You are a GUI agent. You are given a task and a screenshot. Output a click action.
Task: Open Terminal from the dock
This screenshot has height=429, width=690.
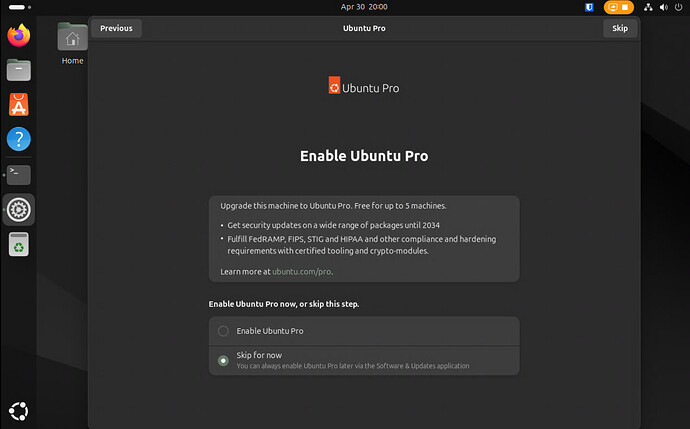click(x=18, y=175)
